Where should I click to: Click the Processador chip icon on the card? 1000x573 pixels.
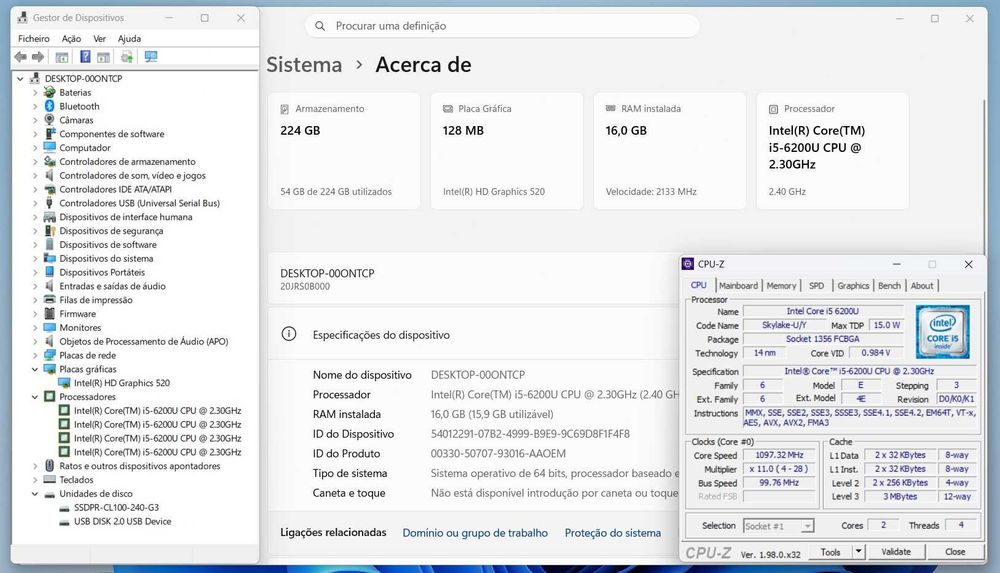tap(774, 109)
